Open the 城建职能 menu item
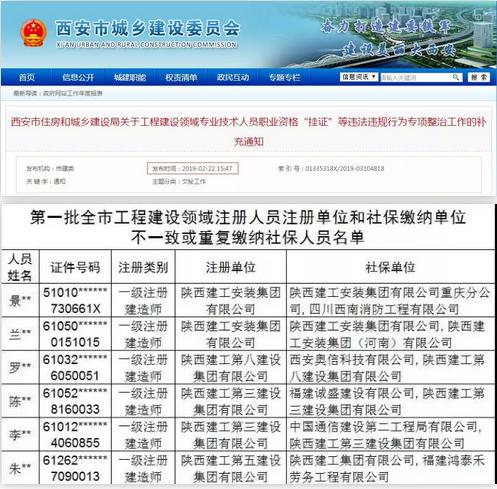This screenshot has width=497, height=489. click(x=130, y=77)
